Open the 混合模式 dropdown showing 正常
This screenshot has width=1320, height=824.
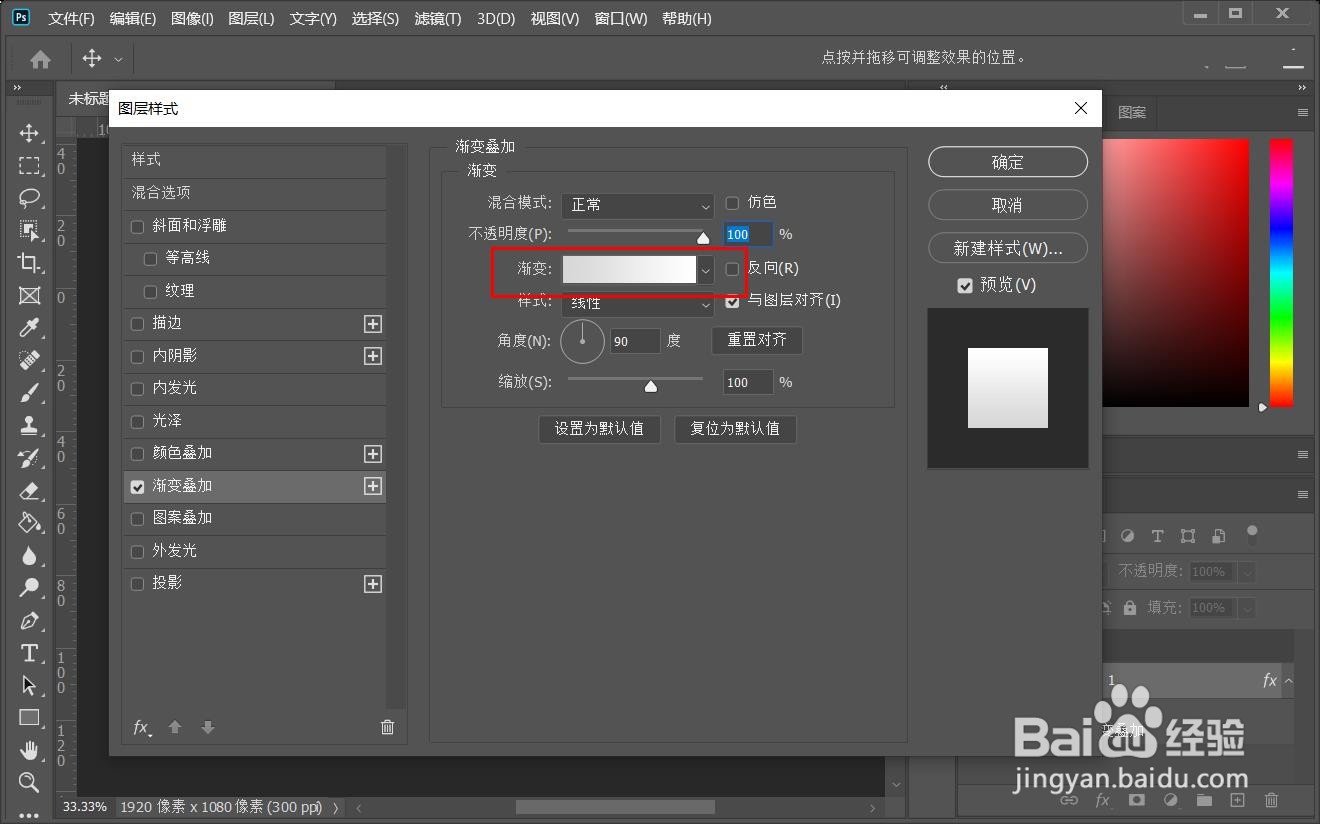pos(638,205)
